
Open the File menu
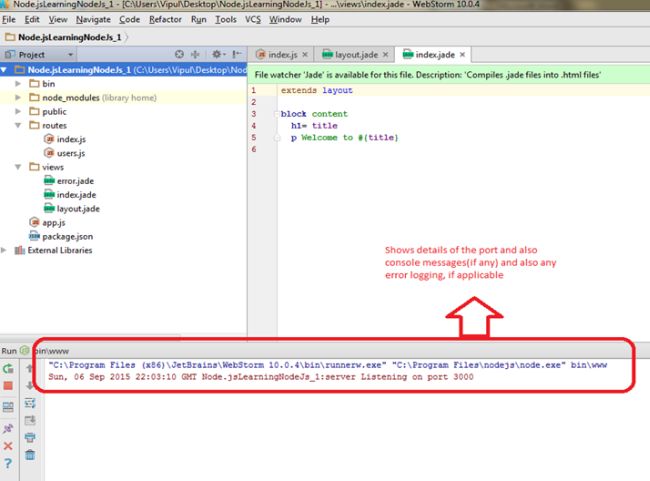pos(9,19)
